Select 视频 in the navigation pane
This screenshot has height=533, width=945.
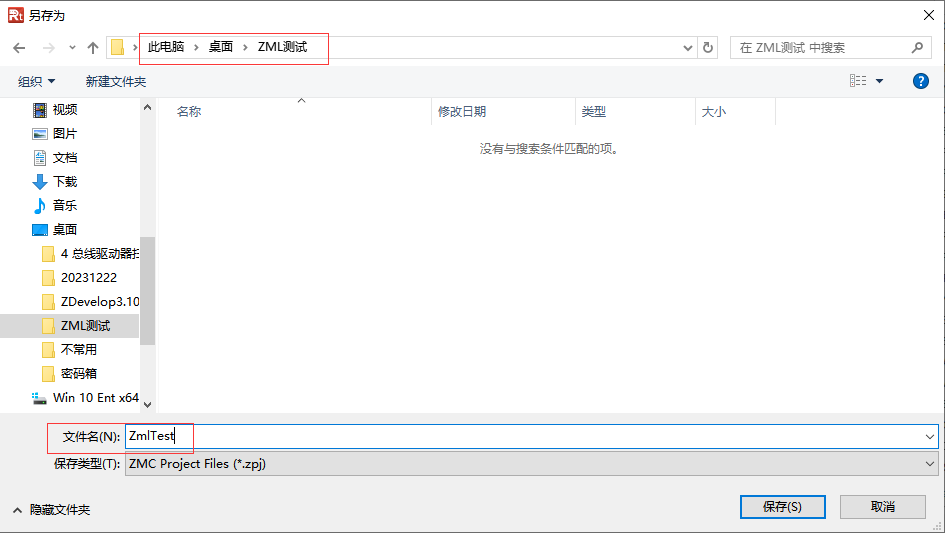click(64, 110)
